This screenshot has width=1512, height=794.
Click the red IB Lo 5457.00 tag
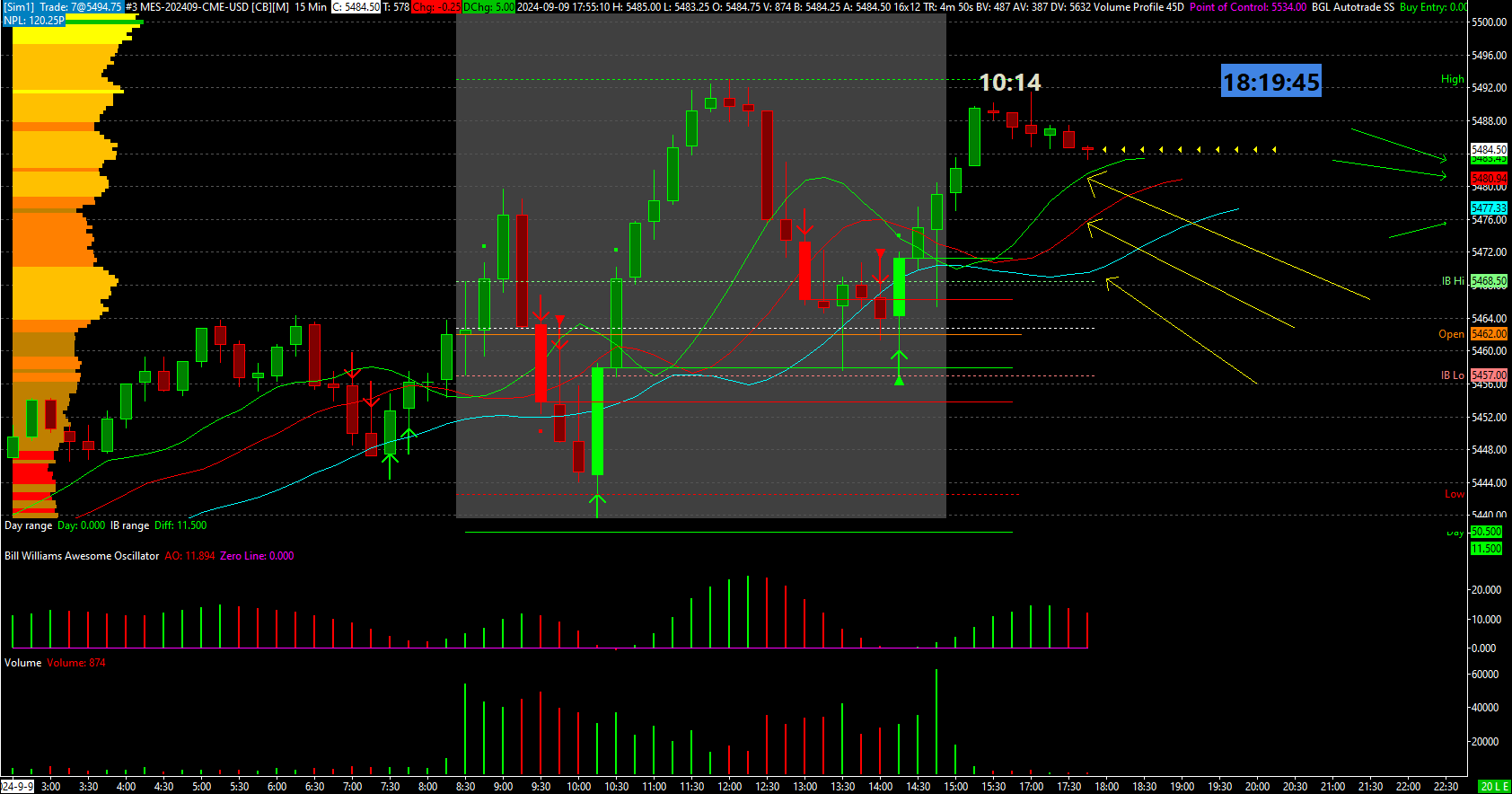click(1489, 375)
